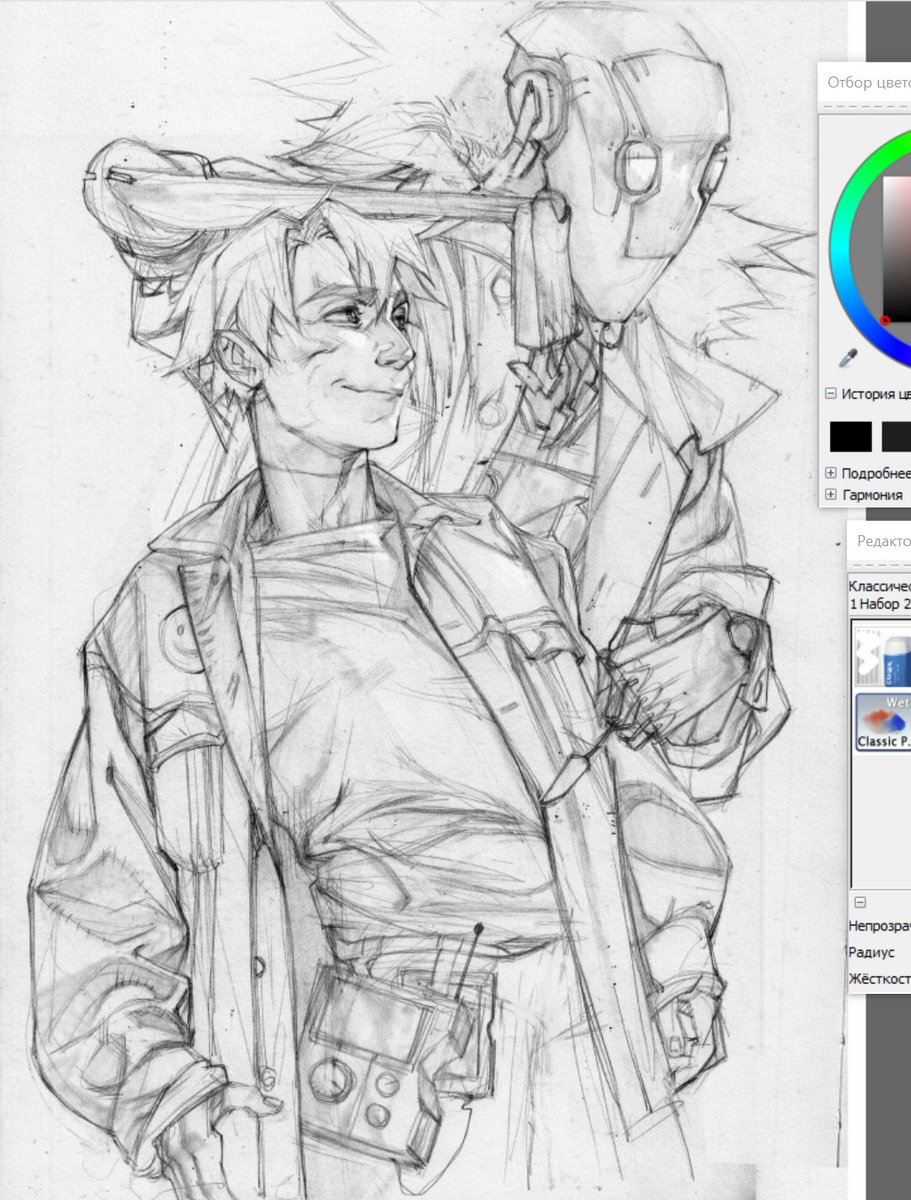Click the saturation-brightness square picker
The height and width of the screenshot is (1200, 911).
click(896, 250)
